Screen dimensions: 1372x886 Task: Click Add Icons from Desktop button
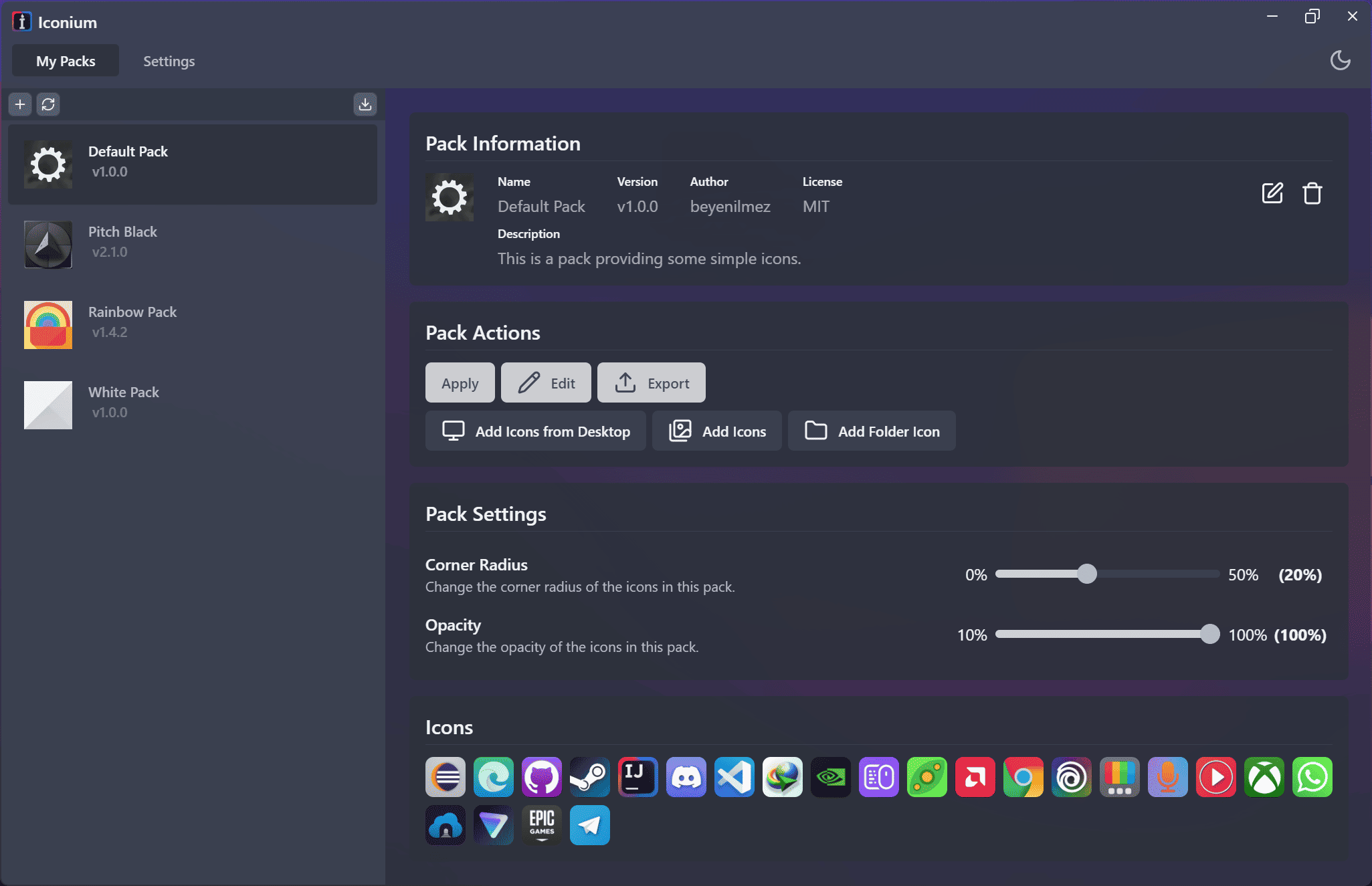(x=536, y=431)
